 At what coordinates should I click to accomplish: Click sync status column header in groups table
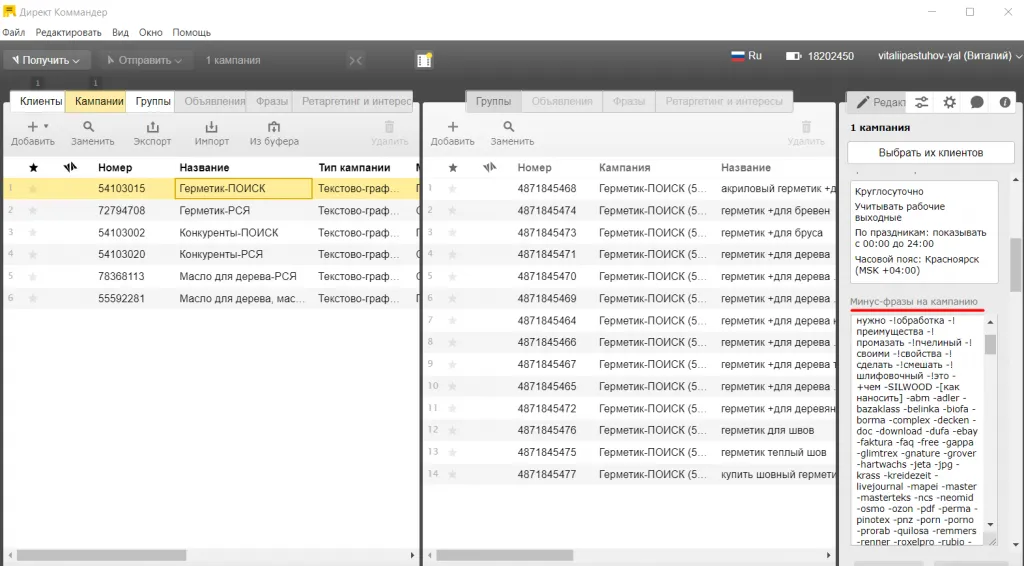click(489, 168)
